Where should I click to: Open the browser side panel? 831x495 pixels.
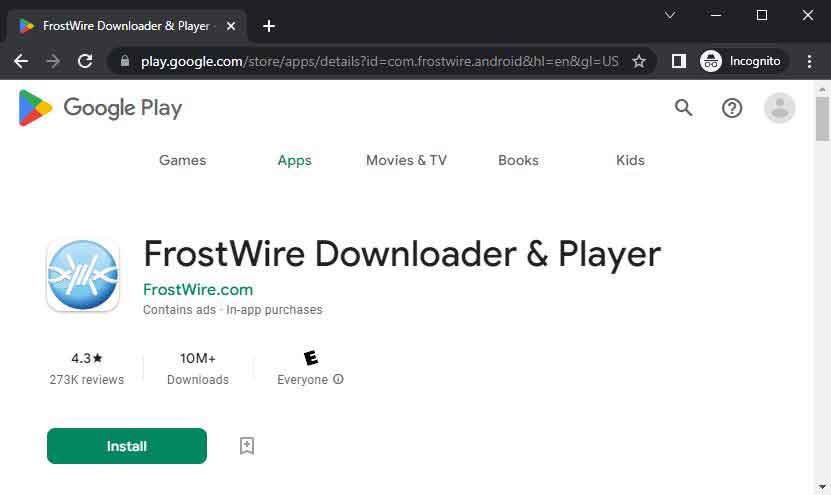(678, 61)
